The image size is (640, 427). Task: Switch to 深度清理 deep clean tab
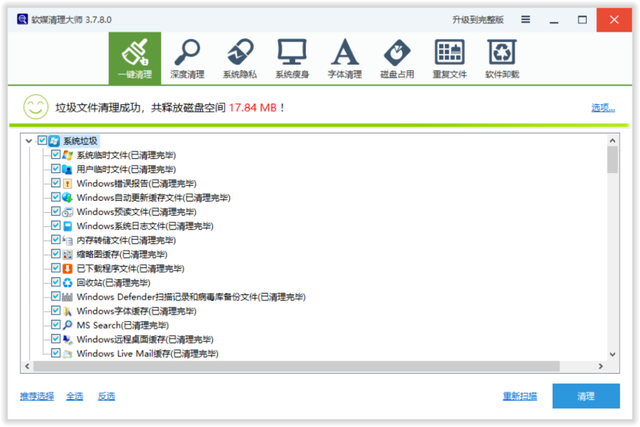click(187, 58)
